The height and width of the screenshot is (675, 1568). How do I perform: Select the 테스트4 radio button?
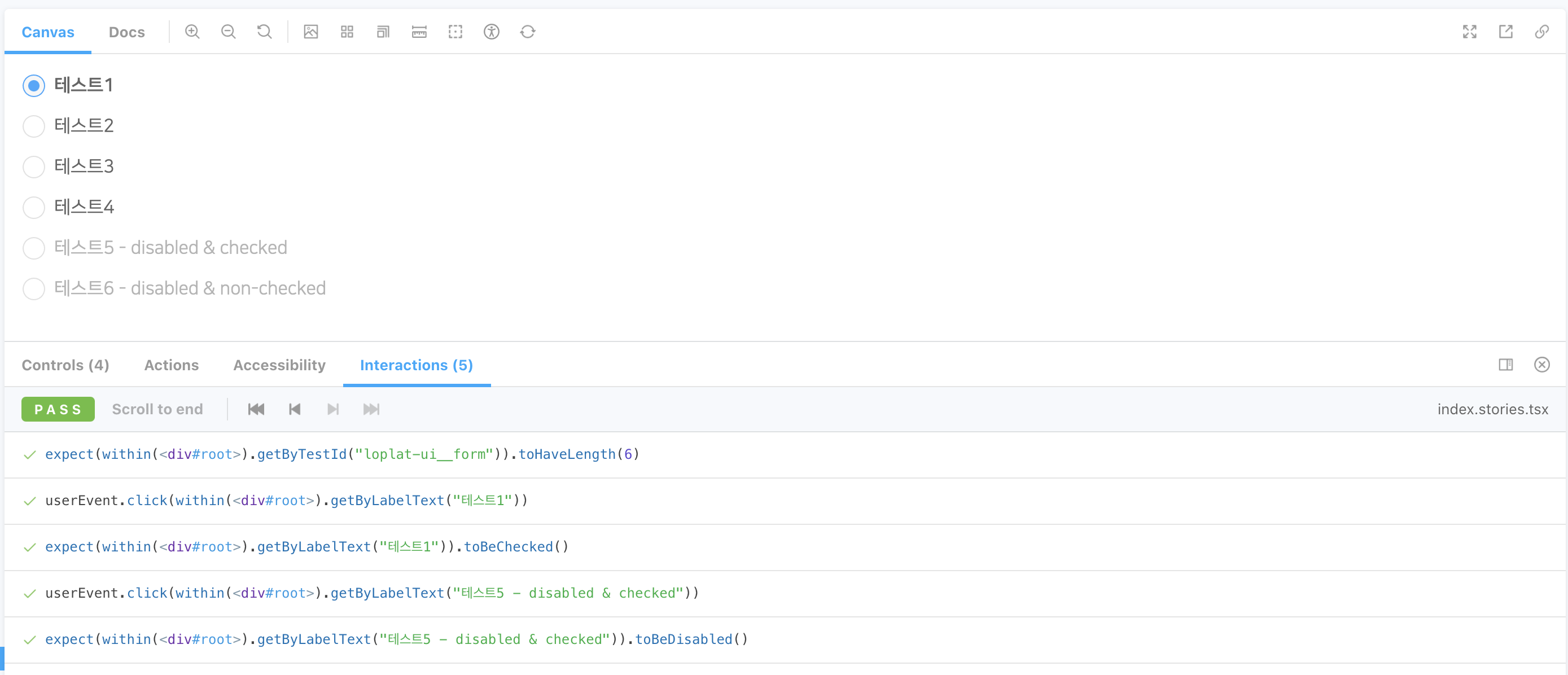point(34,207)
